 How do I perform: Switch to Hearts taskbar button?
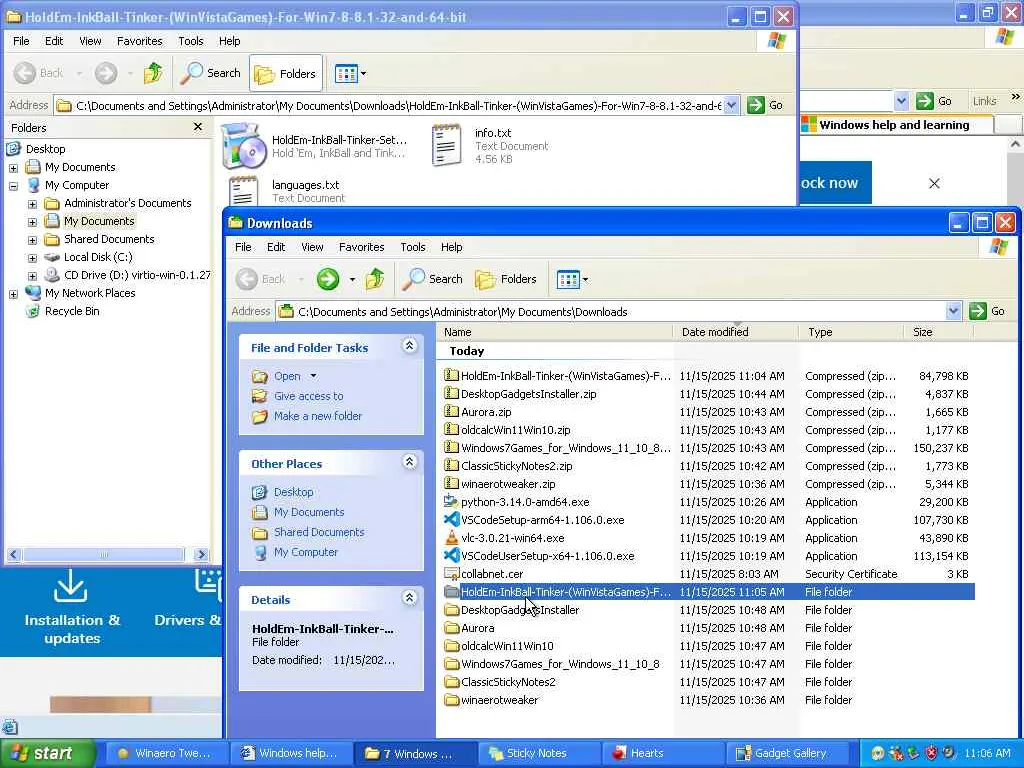pos(663,754)
